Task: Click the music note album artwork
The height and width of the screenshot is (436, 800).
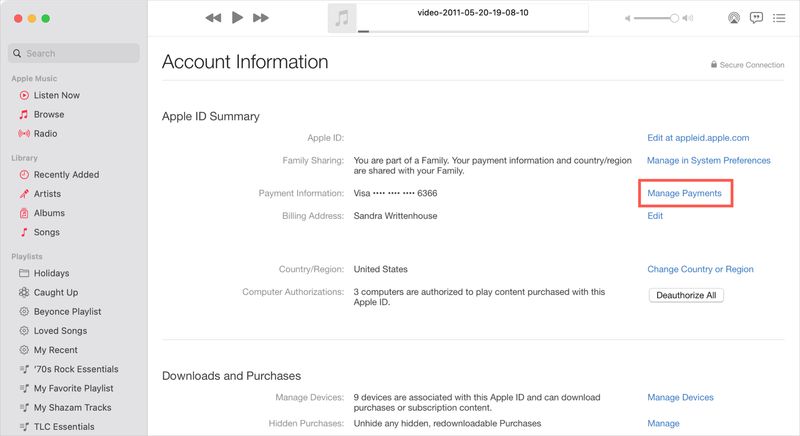Action: pyautogui.click(x=342, y=18)
